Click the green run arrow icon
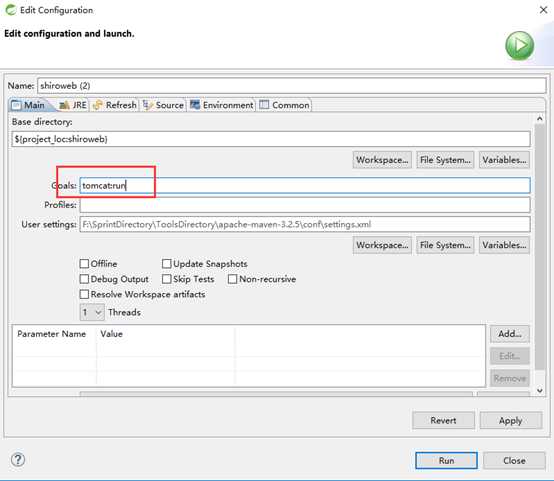The image size is (554, 481). (x=519, y=46)
